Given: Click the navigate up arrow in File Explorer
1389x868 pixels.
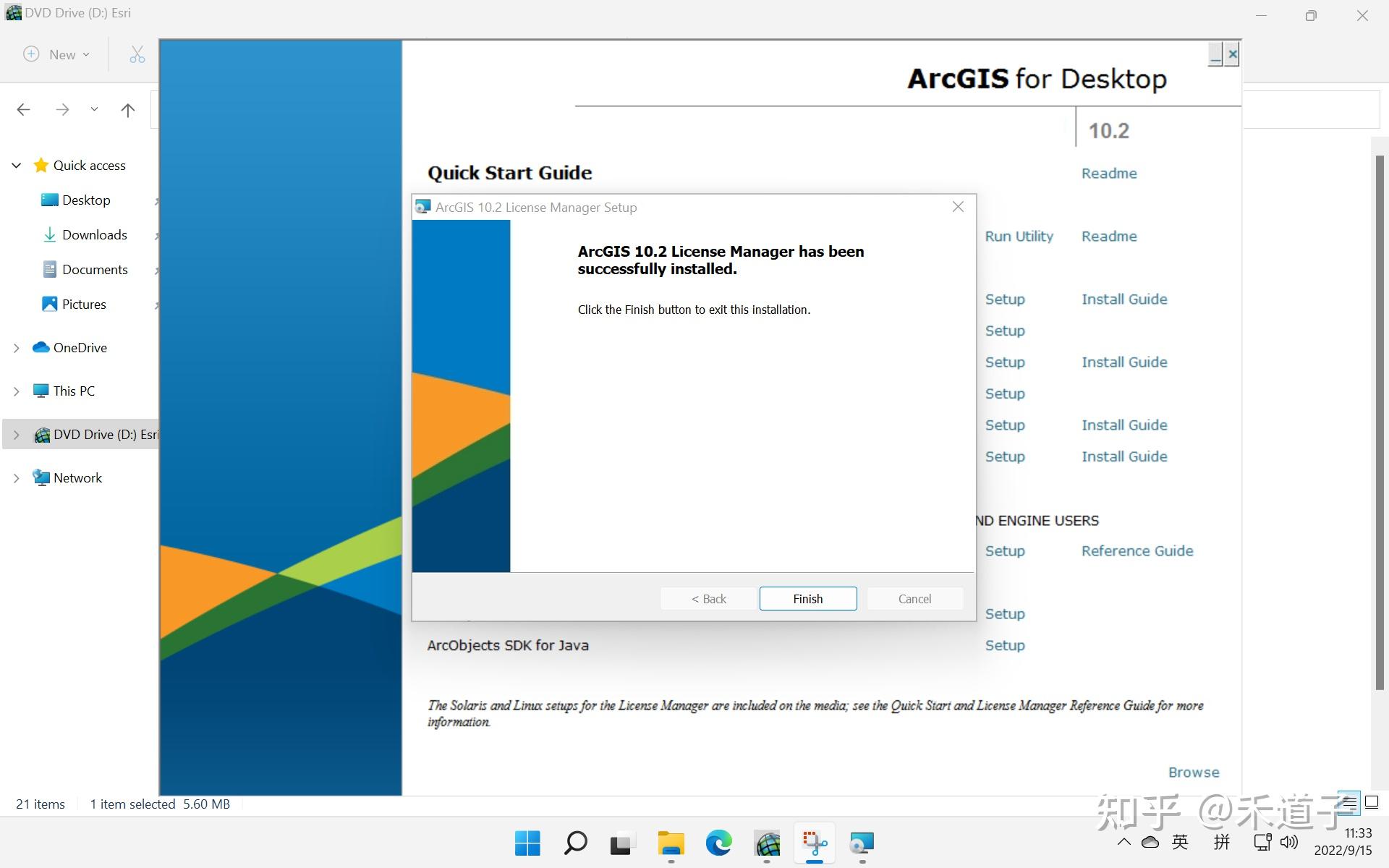Looking at the screenshot, I should point(128,110).
